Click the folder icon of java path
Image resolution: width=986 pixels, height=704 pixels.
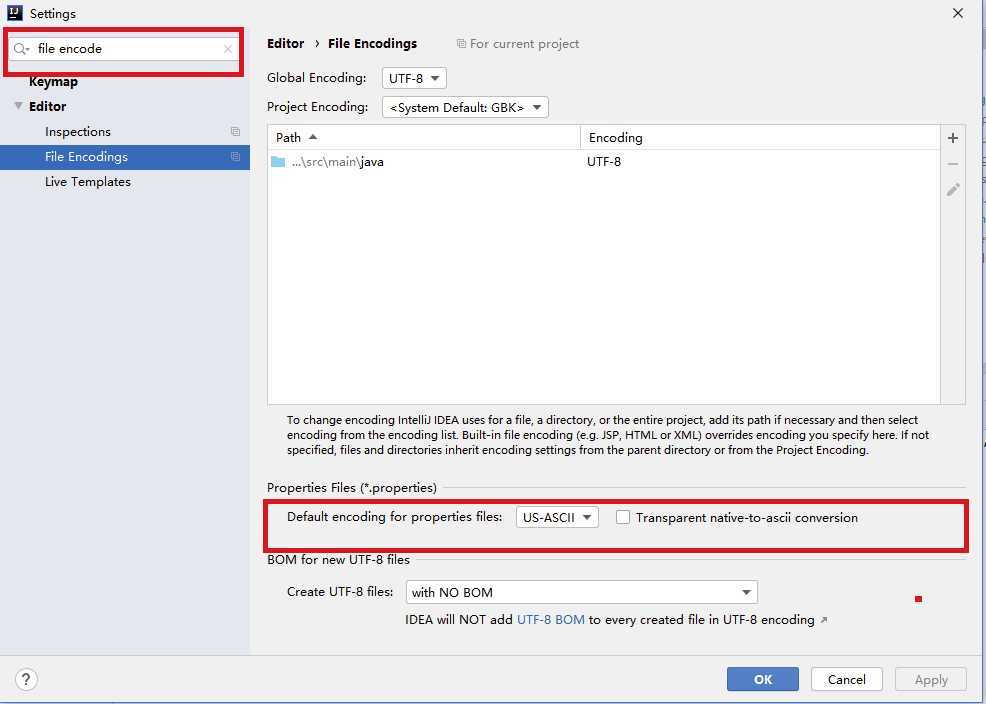(278, 162)
